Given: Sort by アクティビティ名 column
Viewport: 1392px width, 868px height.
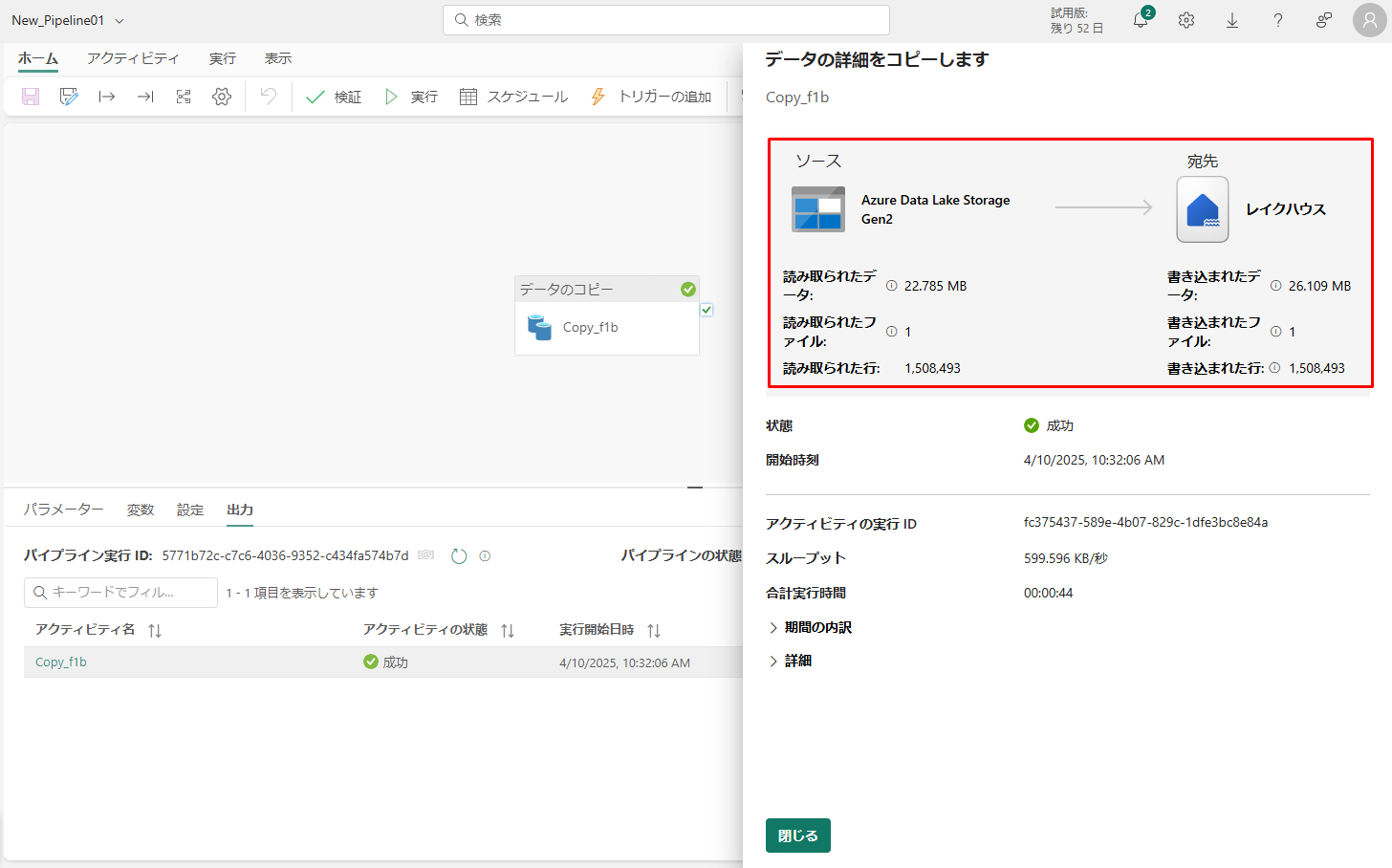Looking at the screenshot, I should 155,630.
